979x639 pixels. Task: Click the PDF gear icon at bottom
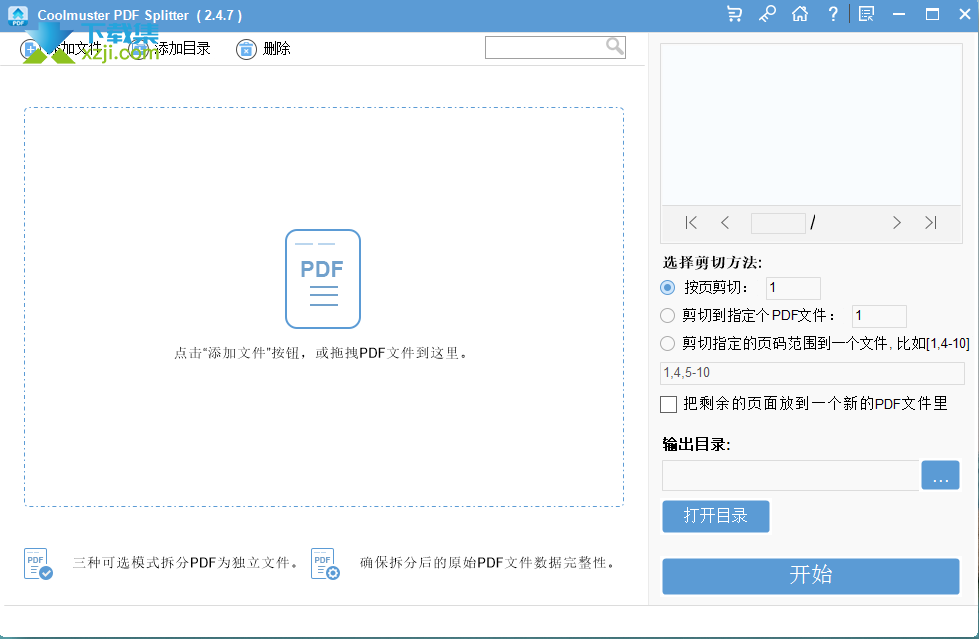coord(325,563)
